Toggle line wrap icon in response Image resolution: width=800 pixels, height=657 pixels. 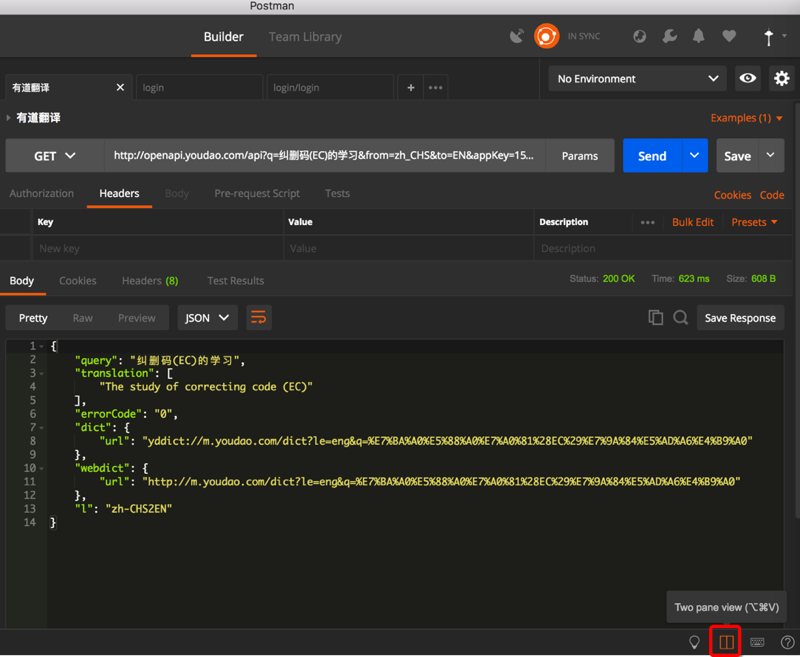click(259, 318)
